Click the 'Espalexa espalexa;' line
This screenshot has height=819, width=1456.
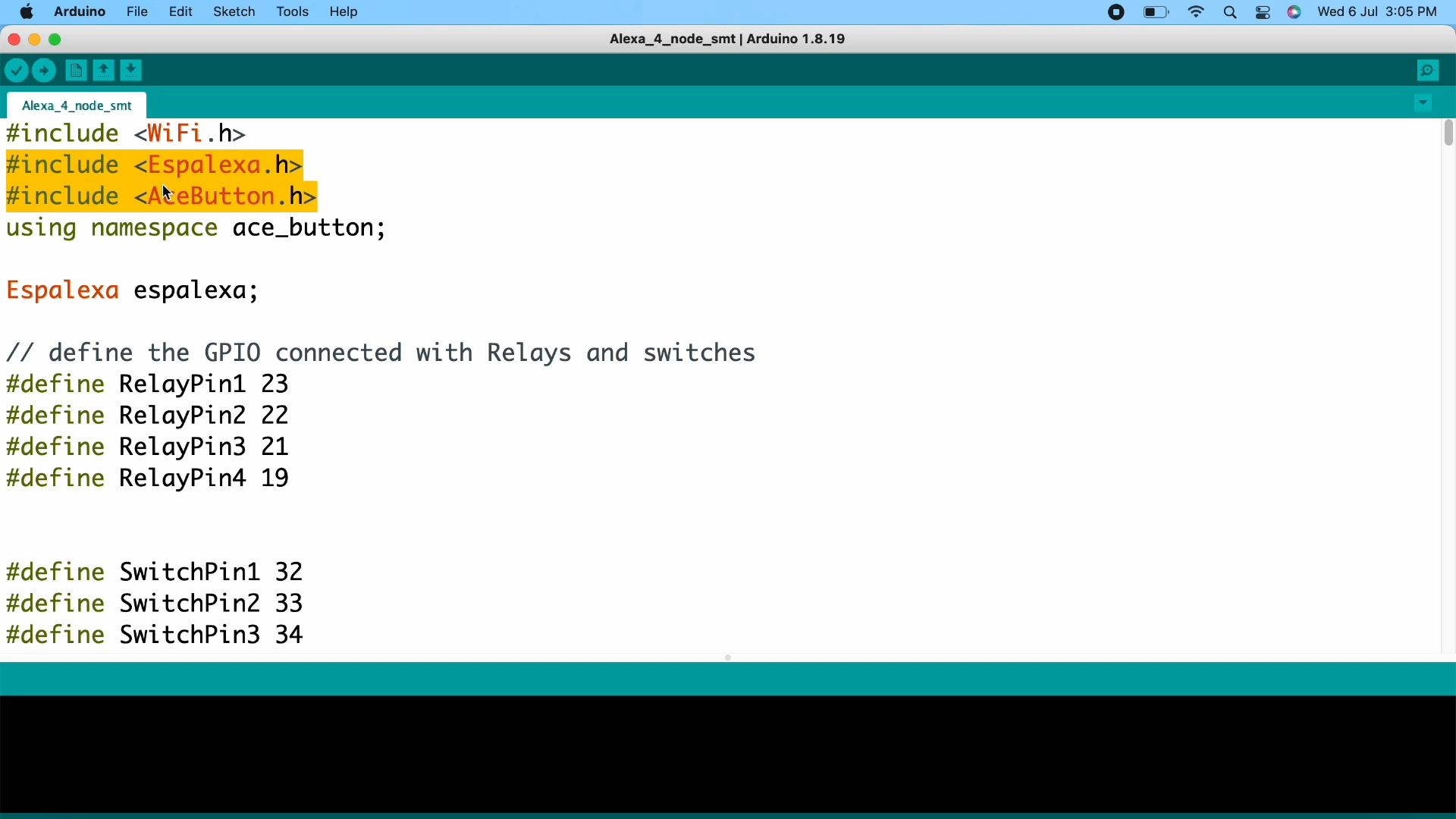133,291
